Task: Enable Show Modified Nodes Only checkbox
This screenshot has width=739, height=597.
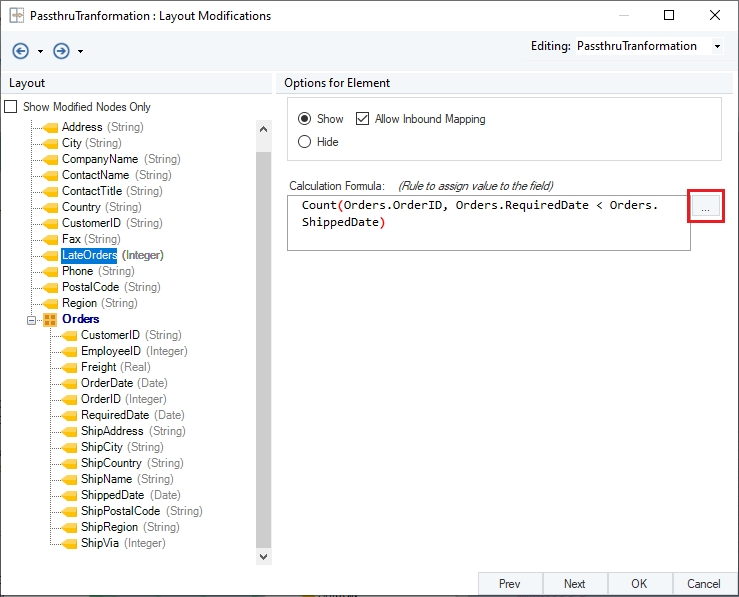Action: point(12,107)
